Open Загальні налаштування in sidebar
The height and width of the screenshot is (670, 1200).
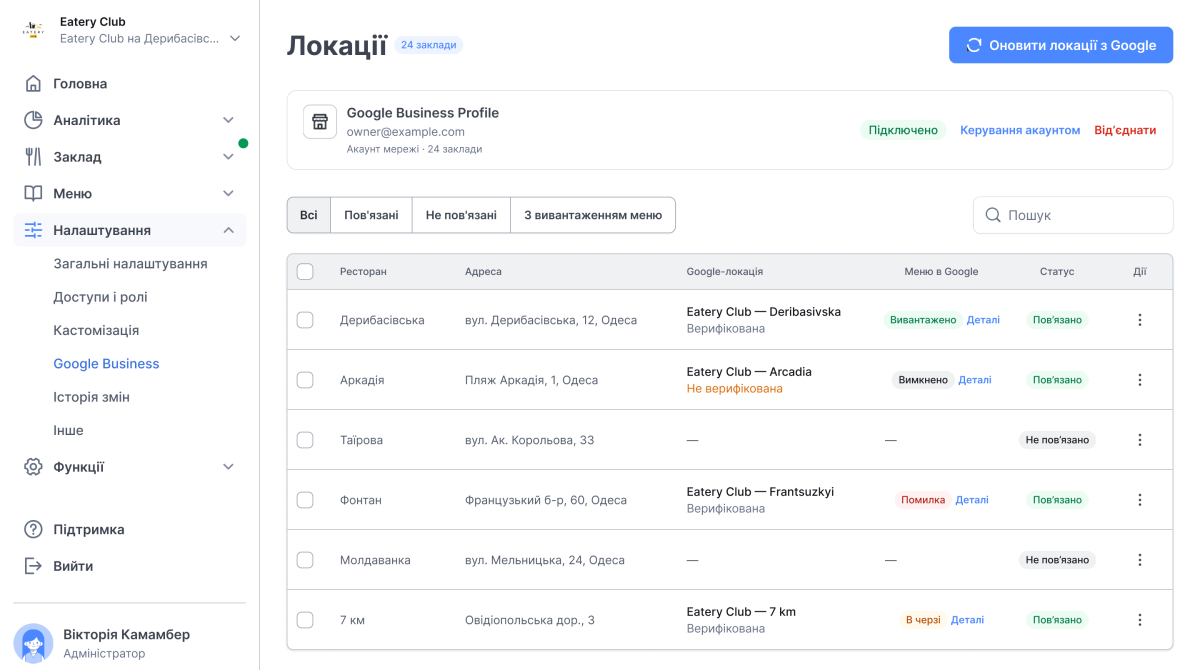130,264
